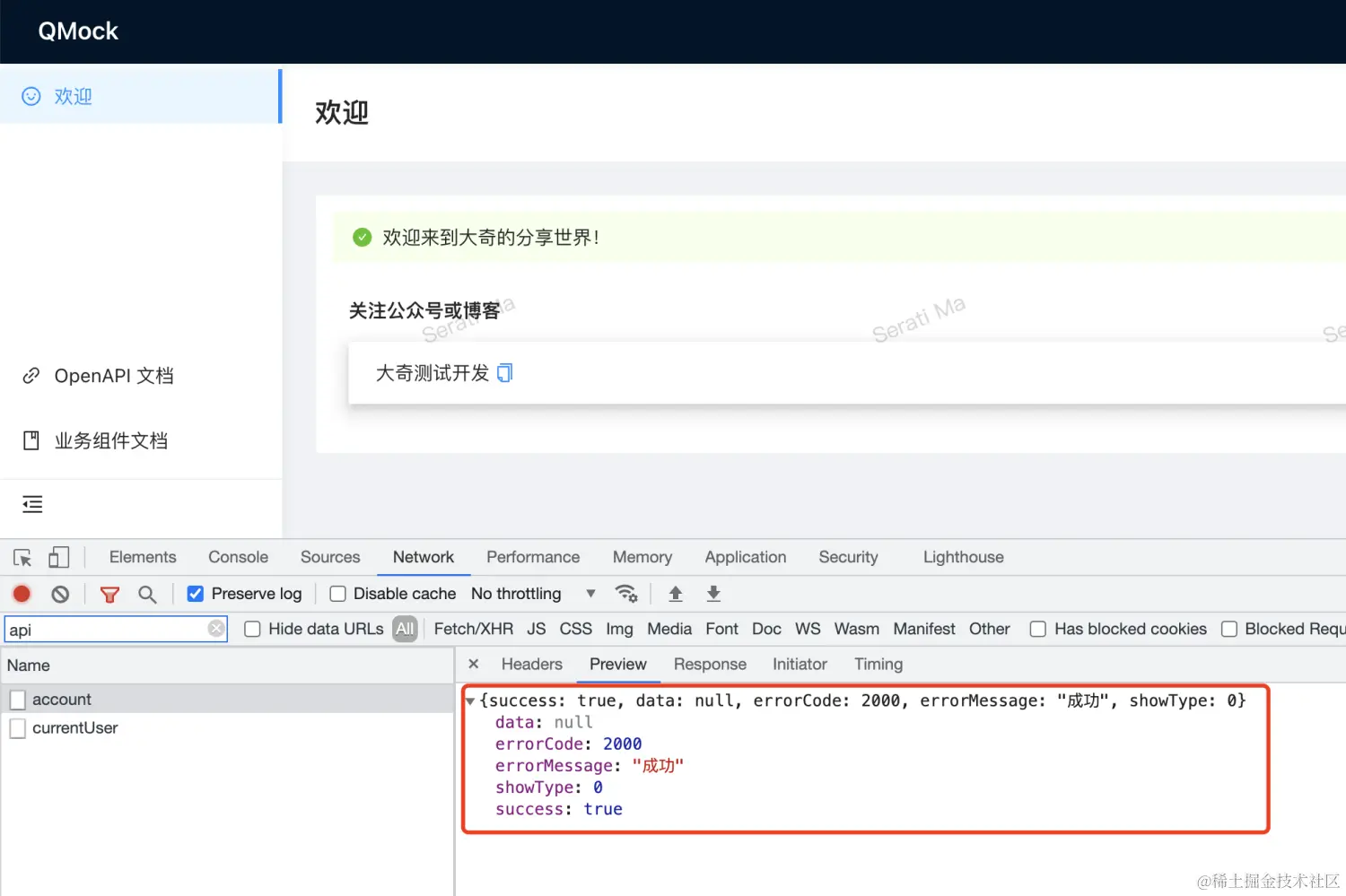
Task: Check the Blocked Requests box
Action: pyautogui.click(x=1229, y=629)
